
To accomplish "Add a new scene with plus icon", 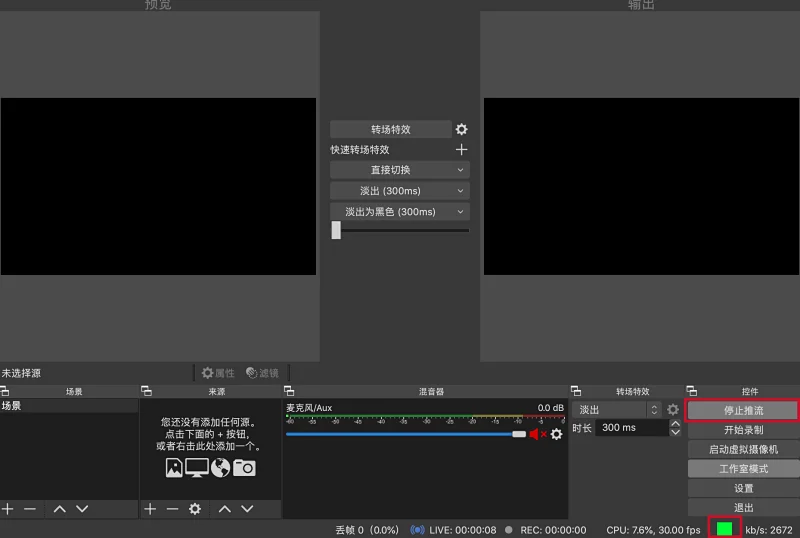I will coord(8,509).
